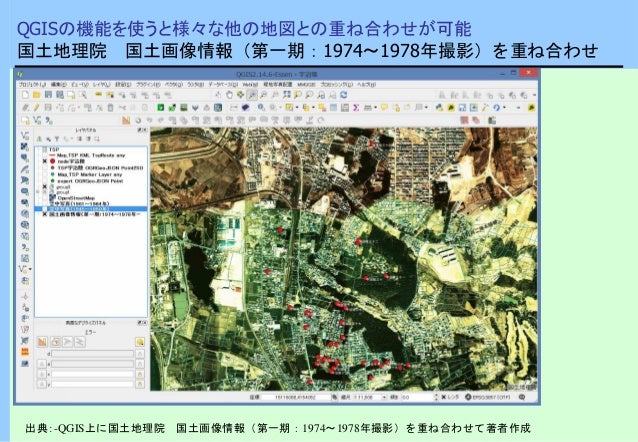Expand the second group node in layer tree
The height and width of the screenshot is (442, 638).
[39, 192]
